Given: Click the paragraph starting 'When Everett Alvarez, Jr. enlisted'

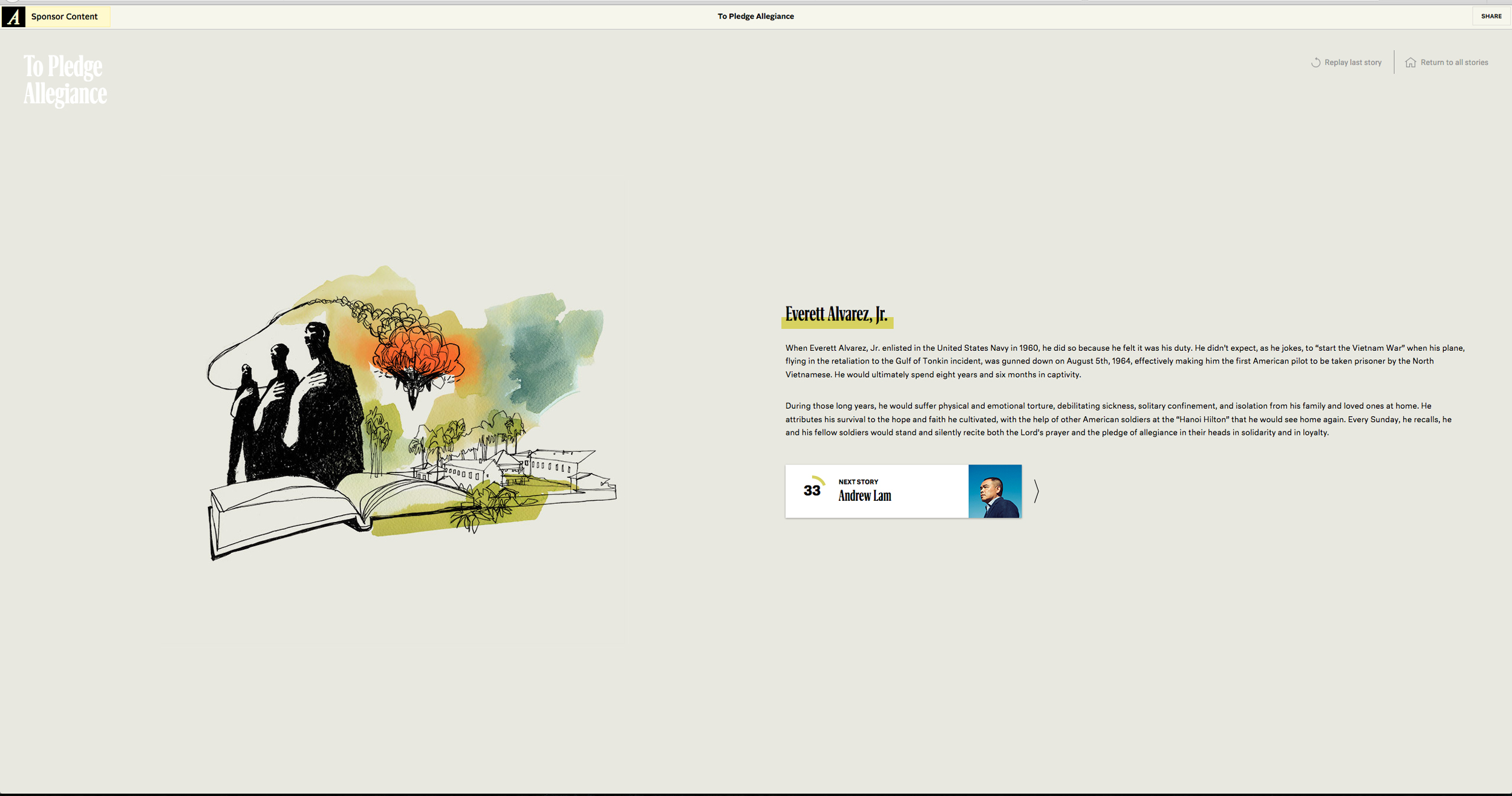Looking at the screenshot, I should pyautogui.click(x=1125, y=361).
